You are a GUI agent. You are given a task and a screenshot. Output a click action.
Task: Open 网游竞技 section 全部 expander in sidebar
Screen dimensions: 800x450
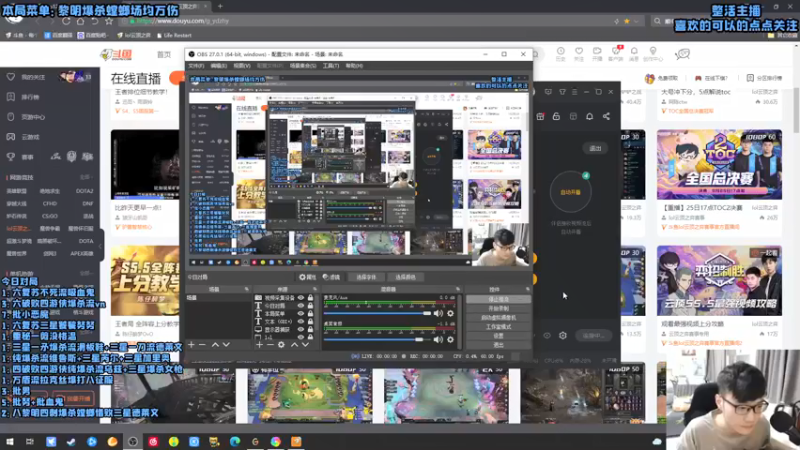click(x=85, y=177)
